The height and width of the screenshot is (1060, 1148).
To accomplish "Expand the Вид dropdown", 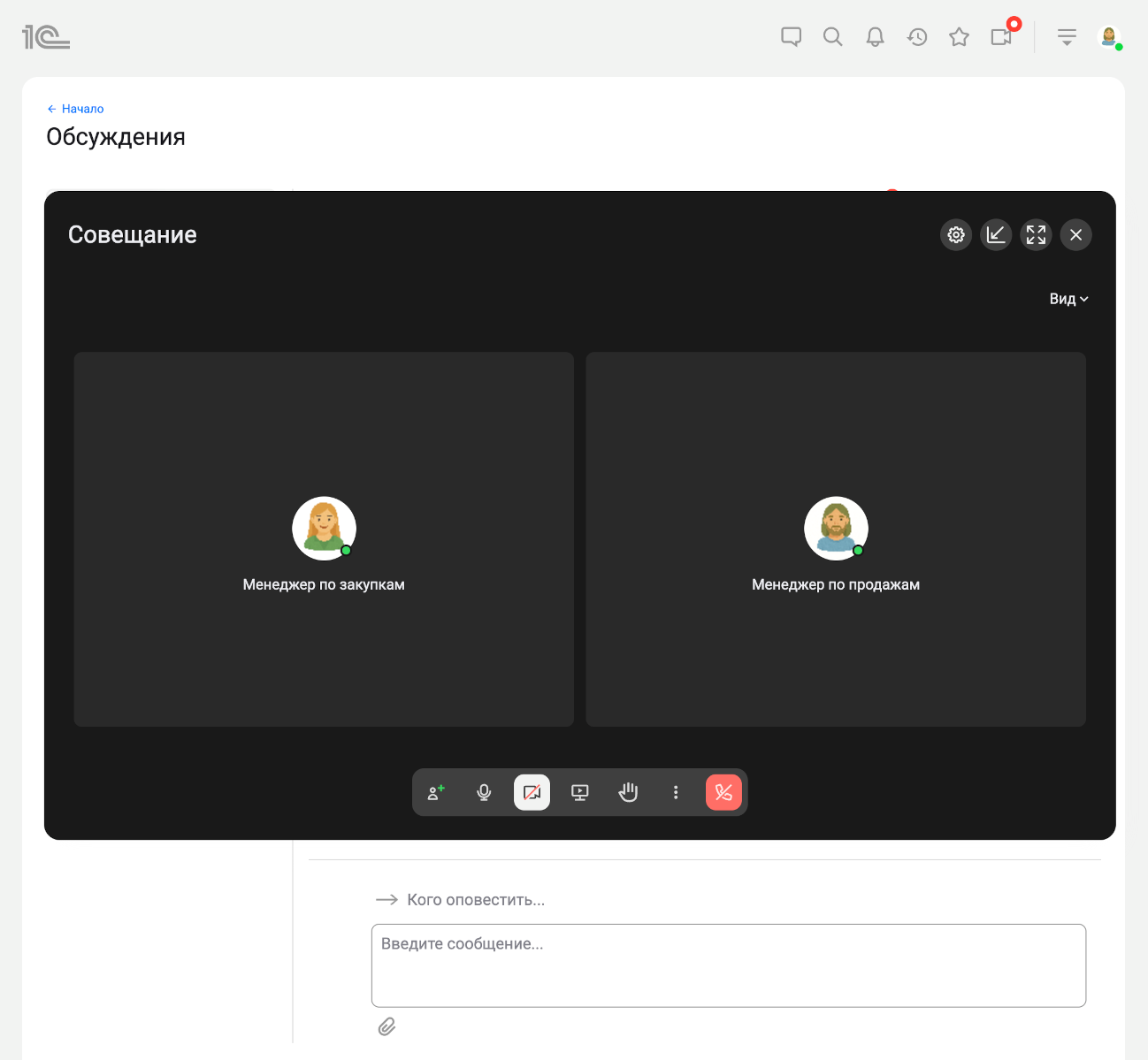I will coord(1068,300).
